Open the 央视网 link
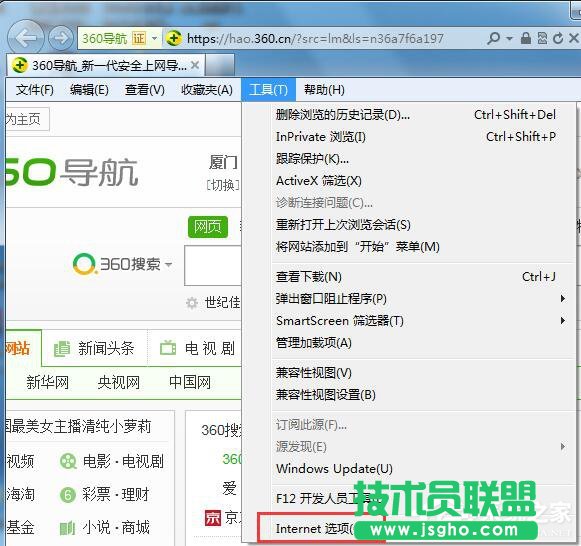 click(x=119, y=382)
